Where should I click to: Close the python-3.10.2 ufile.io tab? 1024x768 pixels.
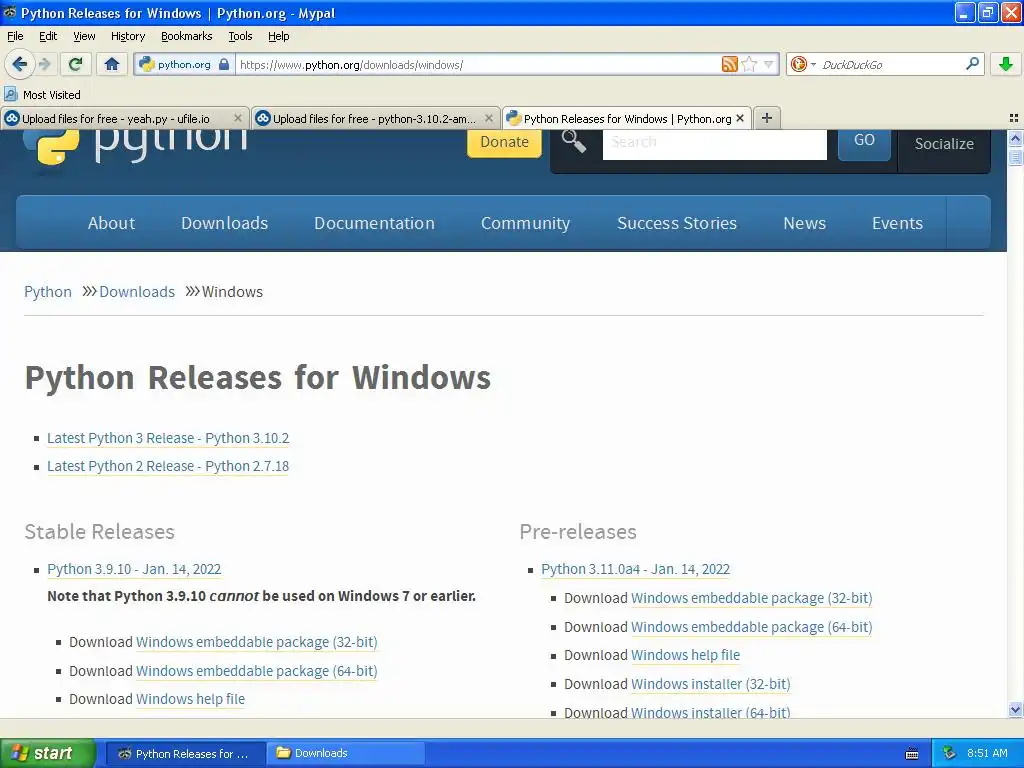point(488,118)
